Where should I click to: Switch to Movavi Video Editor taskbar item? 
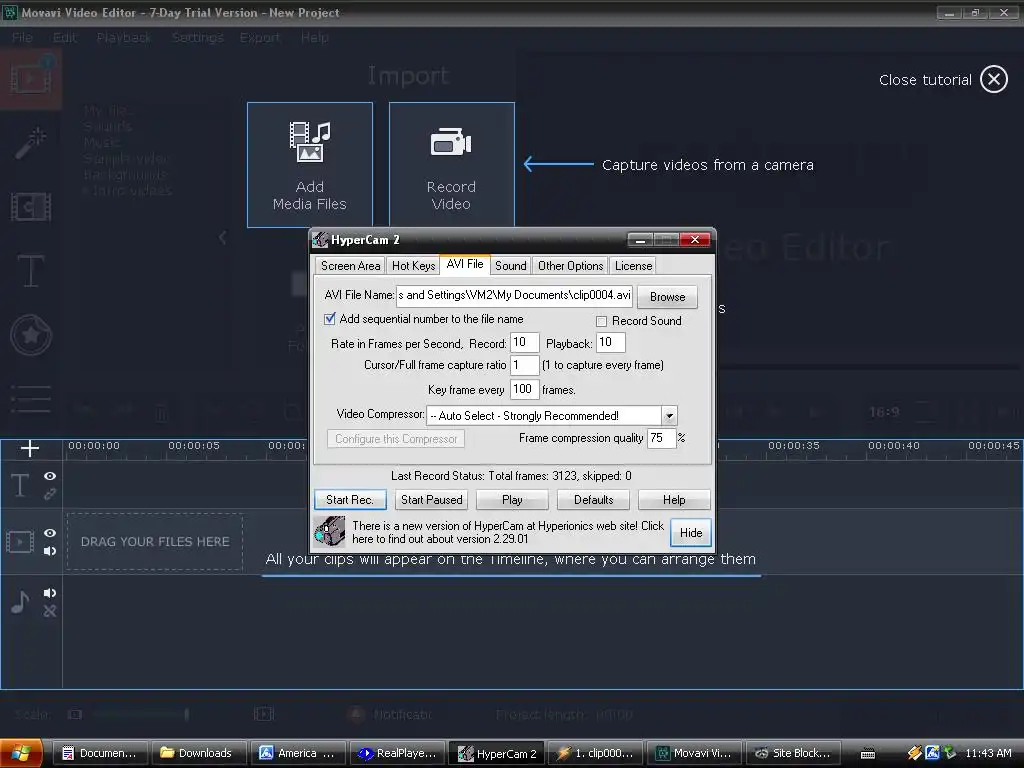point(694,753)
